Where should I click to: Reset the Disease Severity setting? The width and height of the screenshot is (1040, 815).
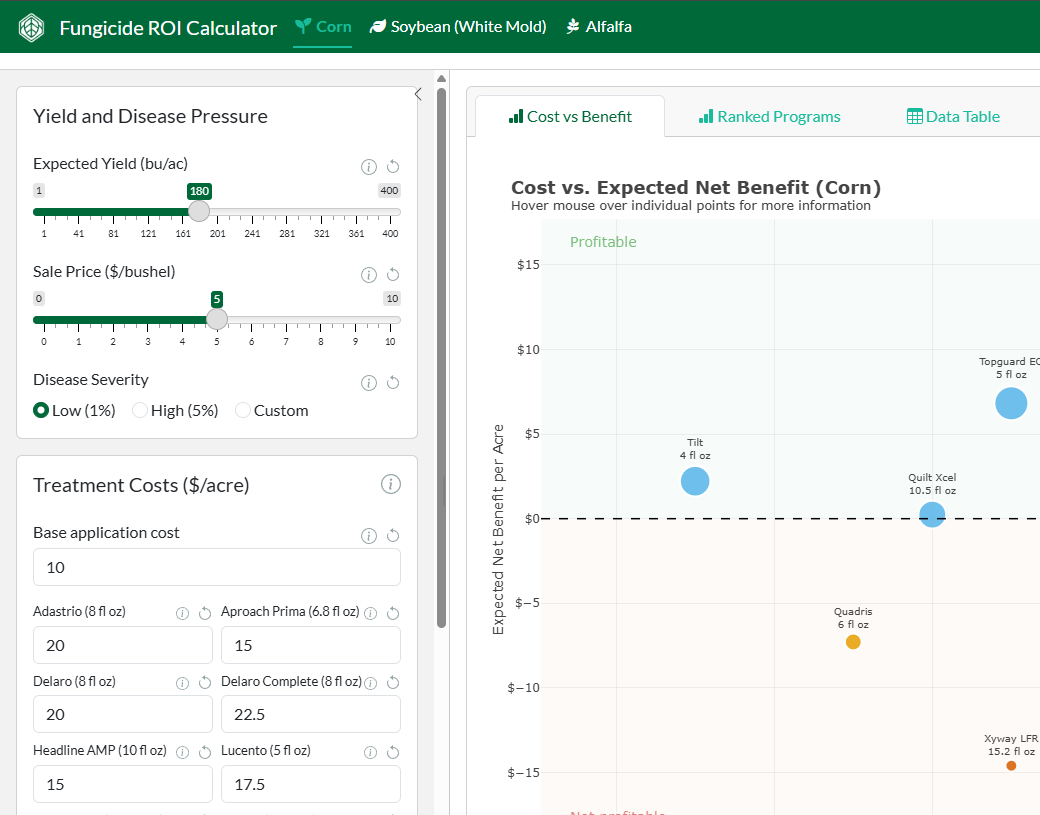pos(393,383)
